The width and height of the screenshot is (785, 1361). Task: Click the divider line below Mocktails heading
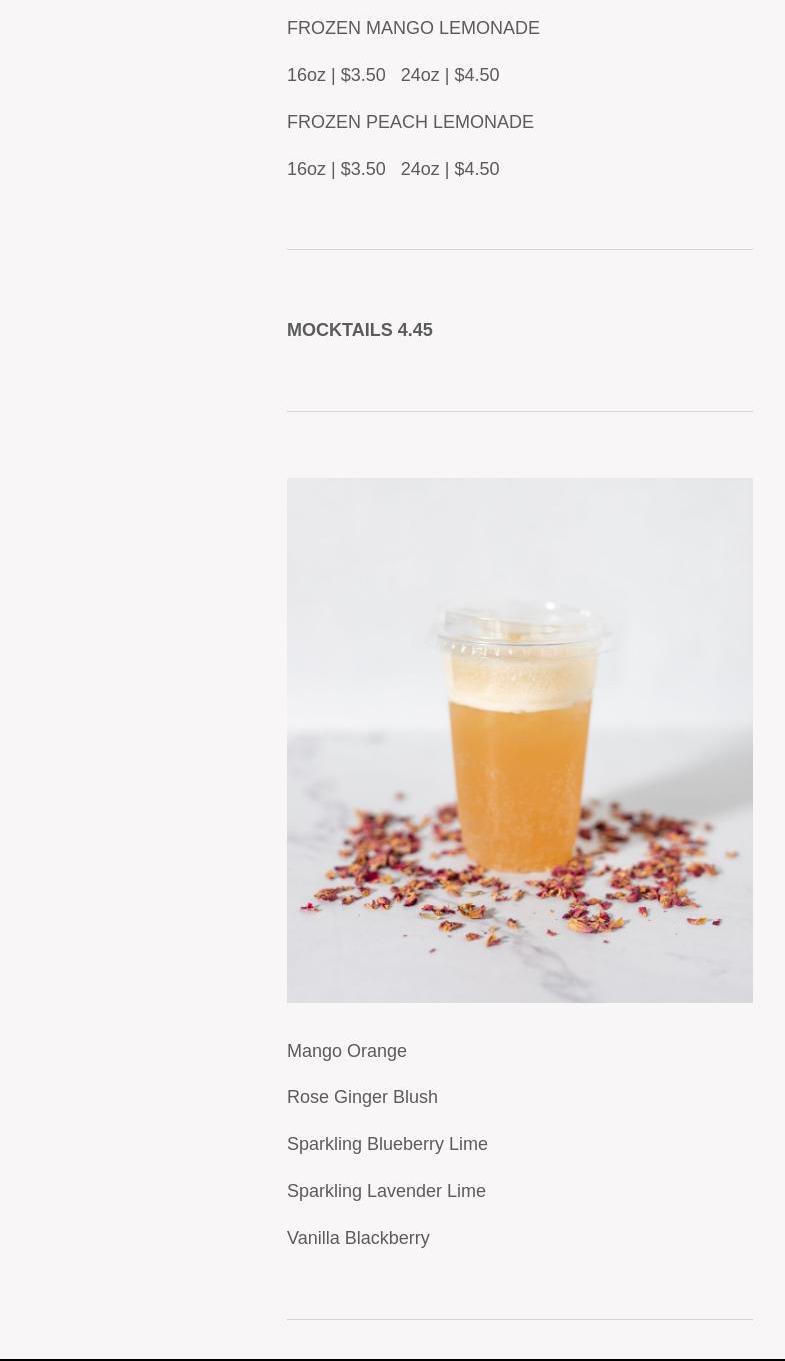pos(520,411)
